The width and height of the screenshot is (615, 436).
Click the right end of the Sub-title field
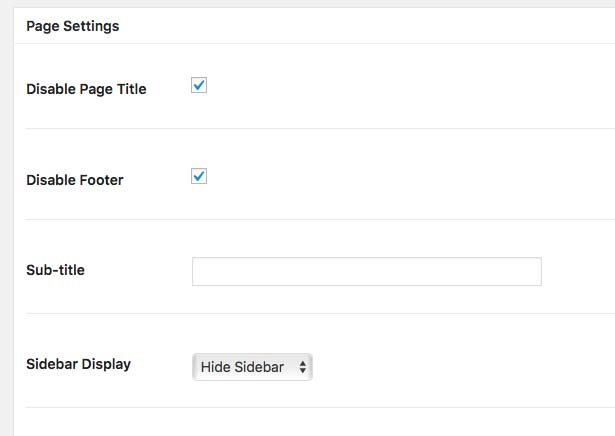click(537, 271)
